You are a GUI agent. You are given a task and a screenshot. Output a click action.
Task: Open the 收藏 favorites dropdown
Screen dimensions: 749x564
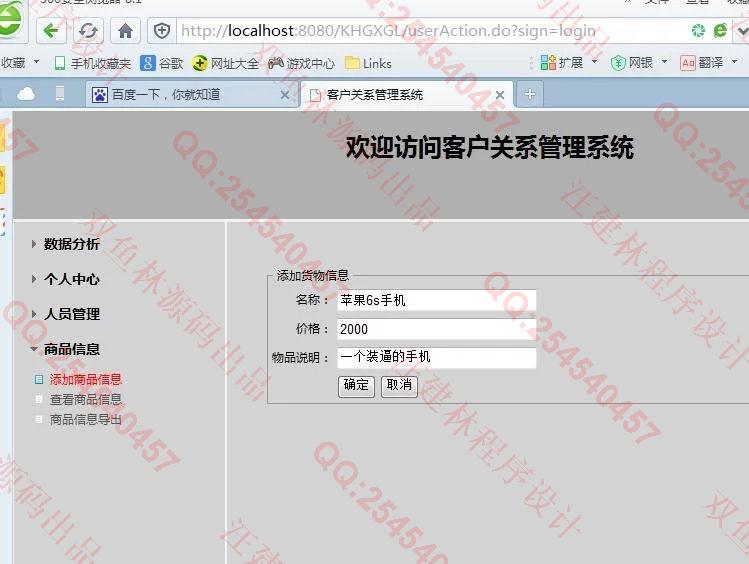(20, 63)
